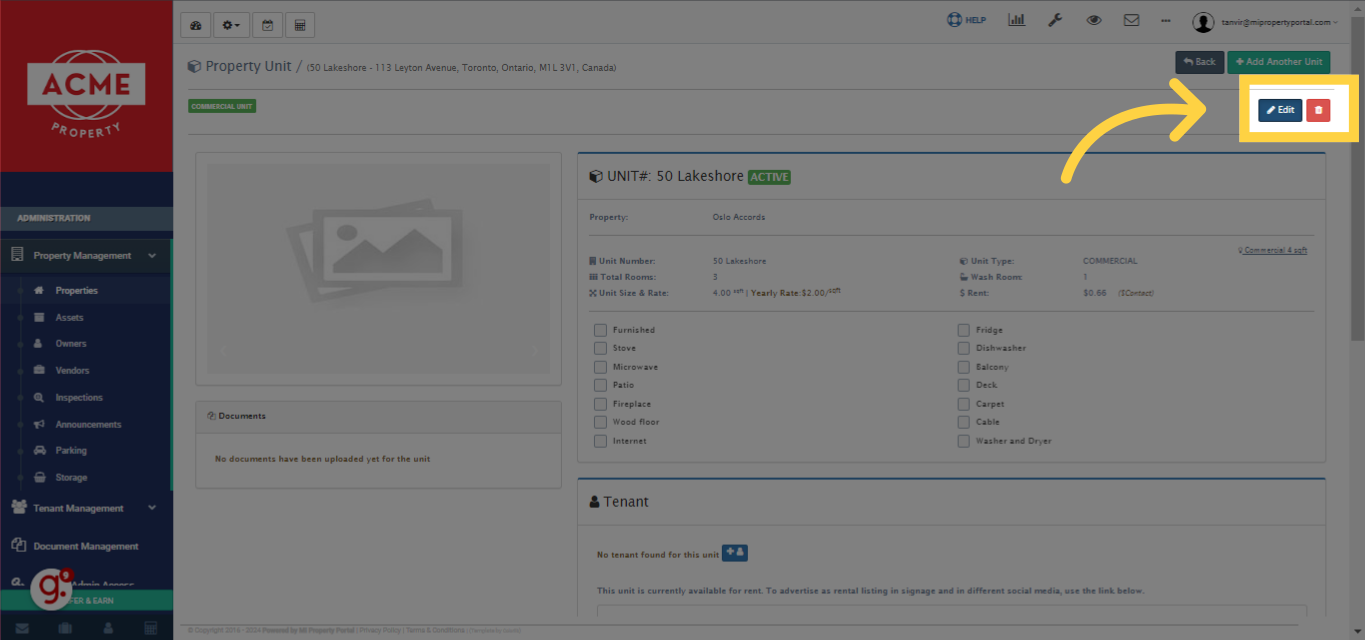Click the eye preview icon in header

(x=1093, y=19)
